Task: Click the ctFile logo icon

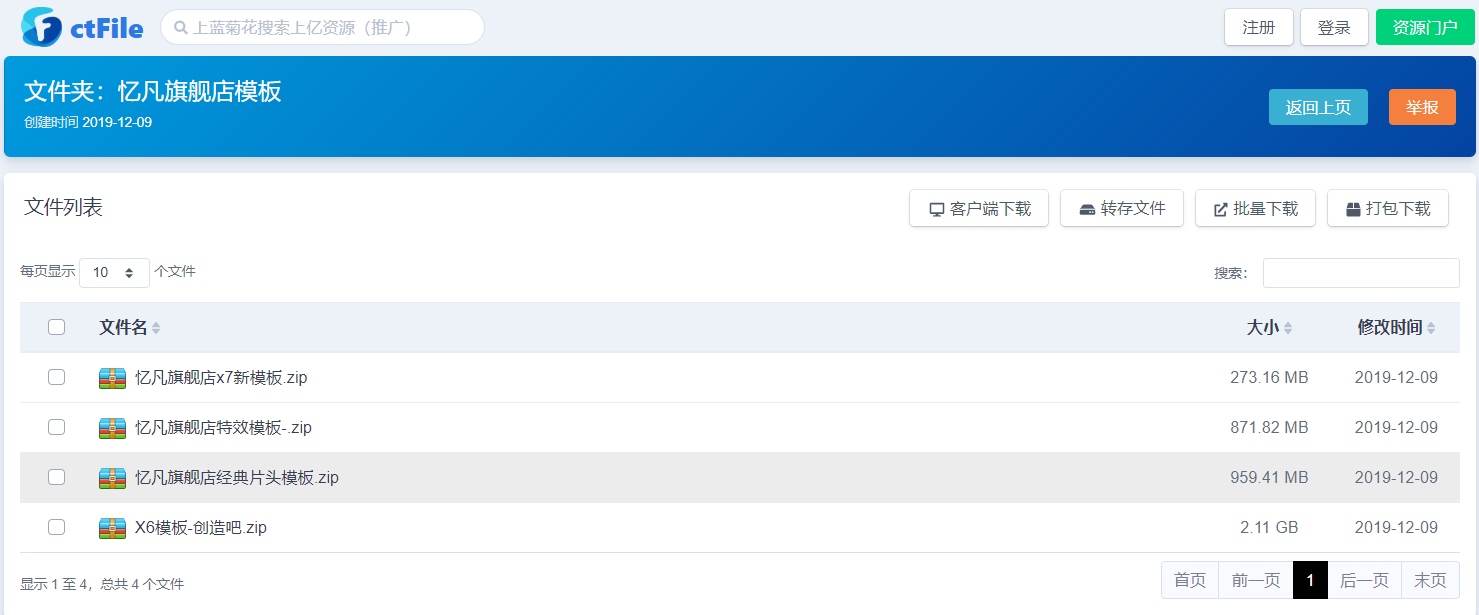Action: (x=41, y=27)
